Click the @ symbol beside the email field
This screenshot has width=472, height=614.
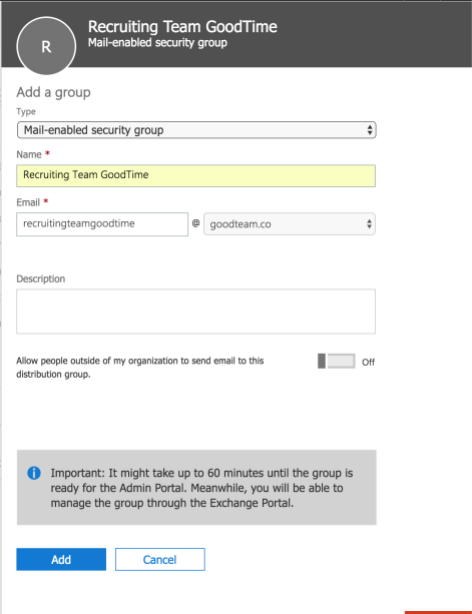click(196, 223)
